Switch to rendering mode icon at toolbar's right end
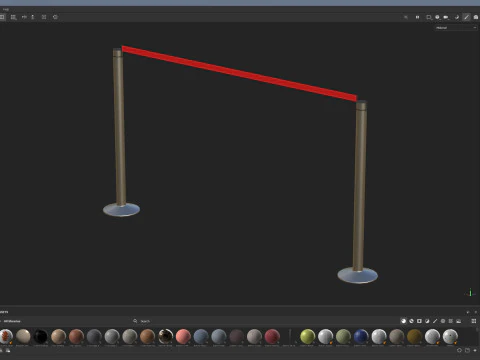The height and width of the screenshot is (360, 480). click(x=476, y=17)
